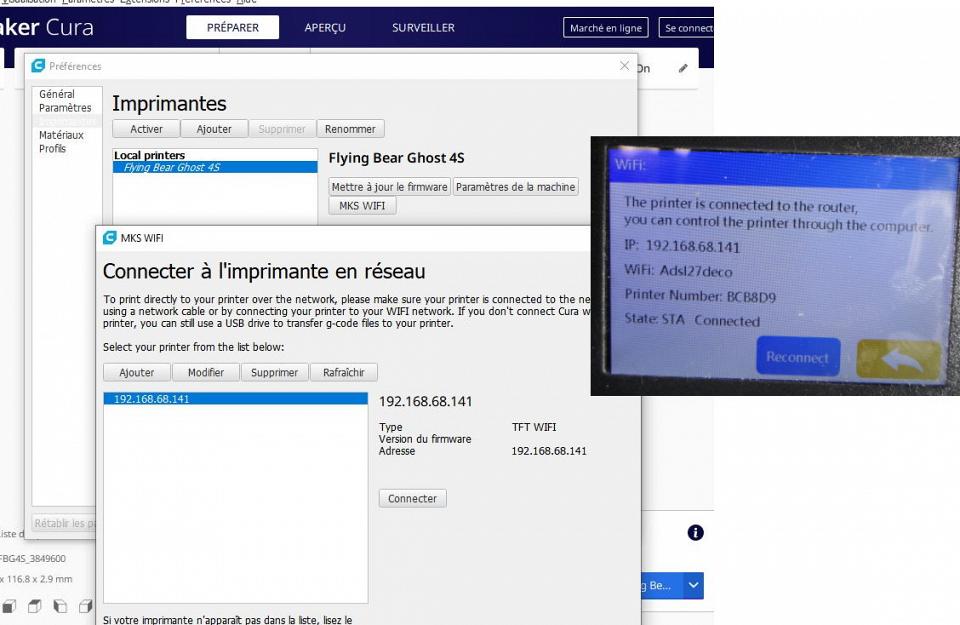Screen dimensions: 960x625
Task: Click the blue info circle icon
Action: (x=696, y=533)
